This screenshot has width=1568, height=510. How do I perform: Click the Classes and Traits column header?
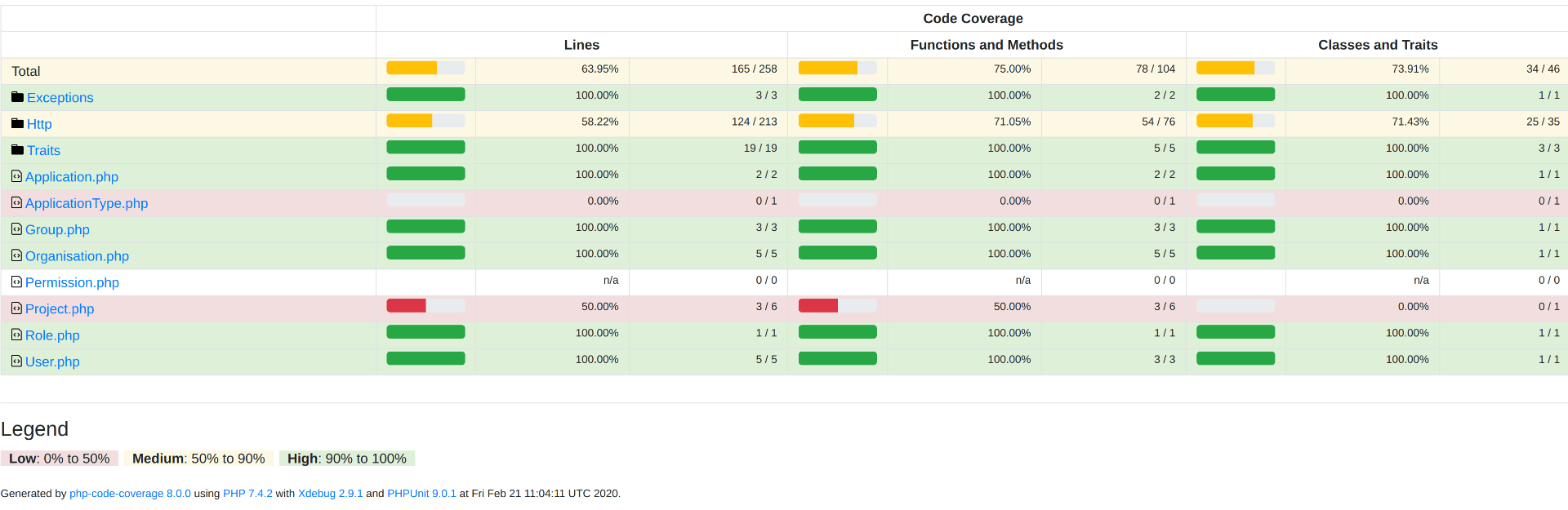click(x=1378, y=45)
